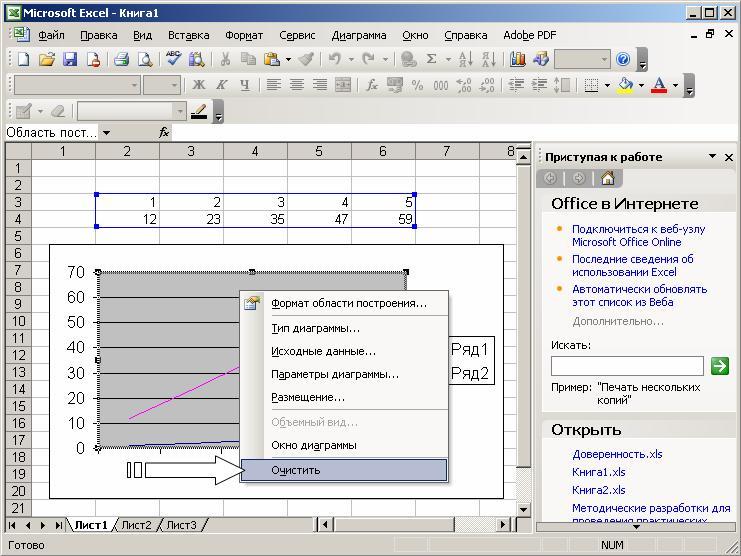Open the 'Диаграмма' menu in the menu bar
Image resolution: width=741 pixels, height=556 pixels.
point(358,35)
